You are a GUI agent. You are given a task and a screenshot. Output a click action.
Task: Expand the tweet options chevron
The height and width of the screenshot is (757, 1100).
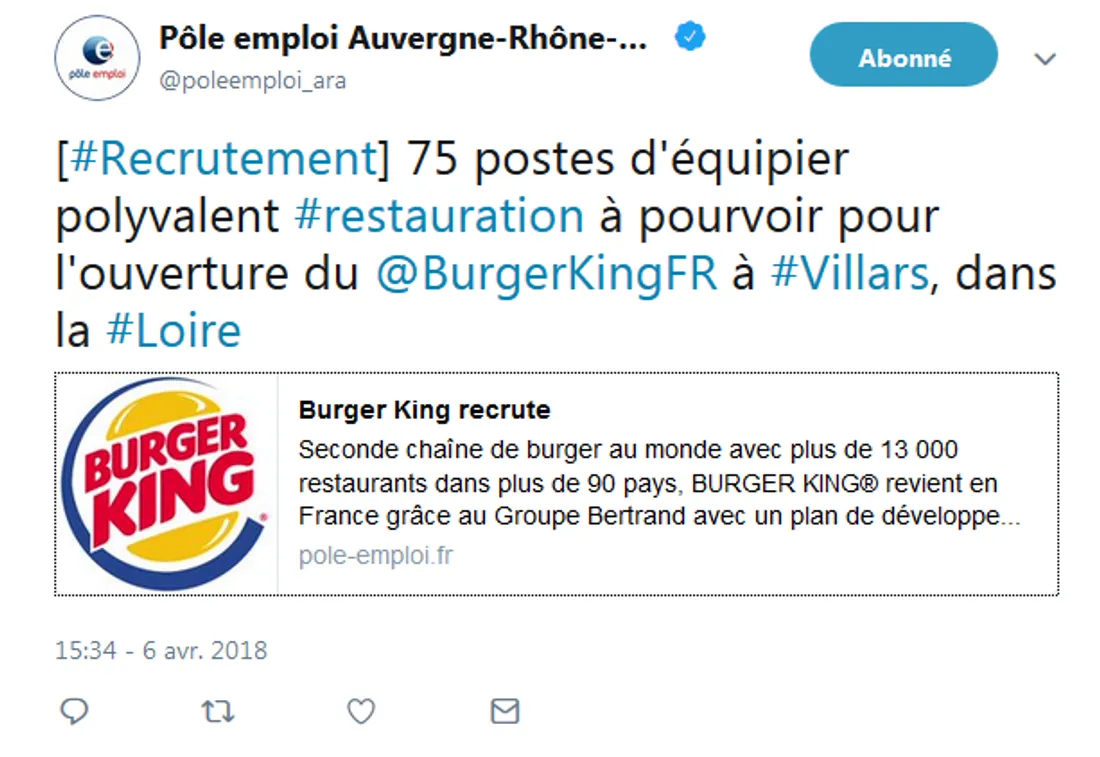[x=1045, y=59]
